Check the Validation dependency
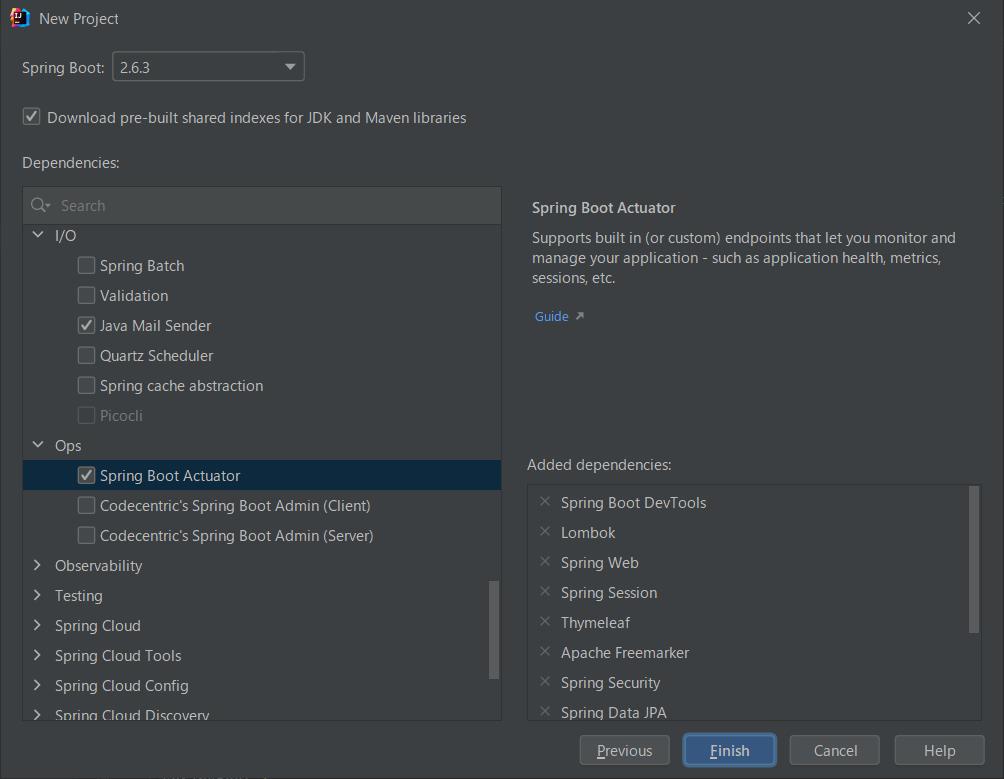 coord(86,295)
